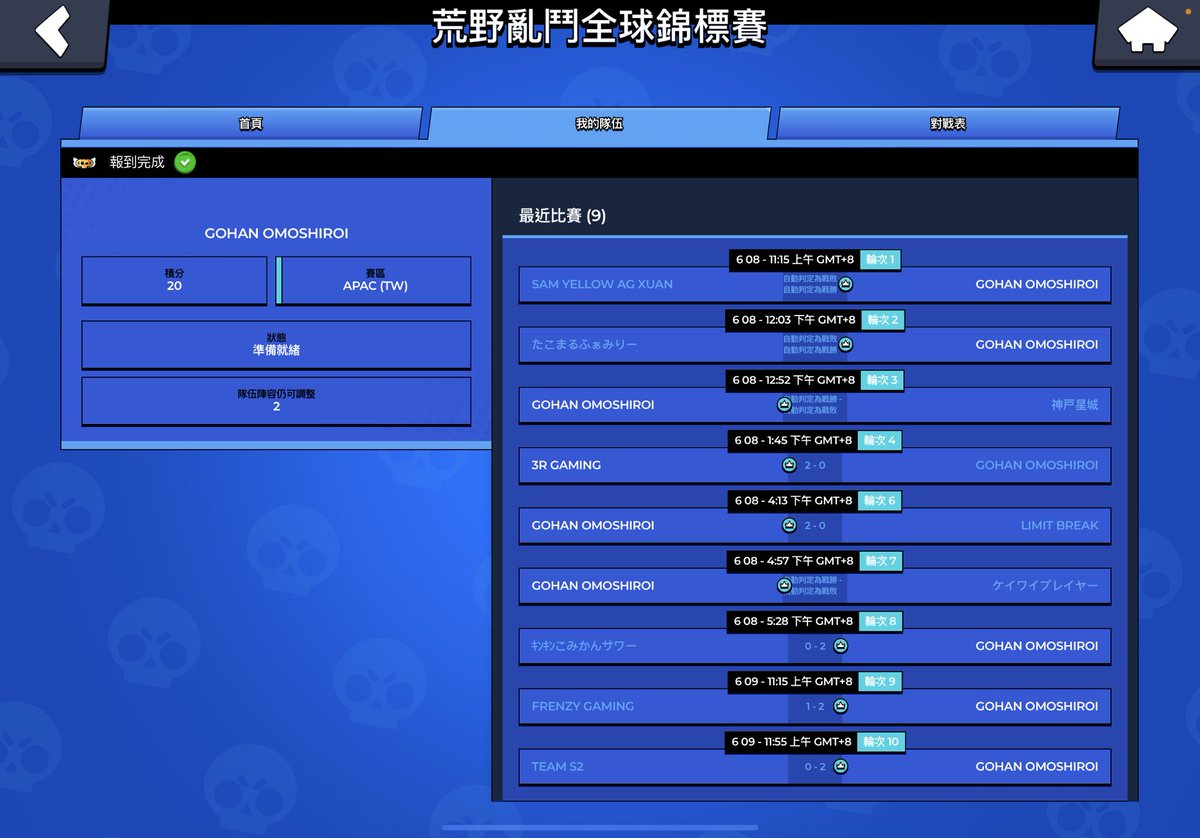The height and width of the screenshot is (838, 1200).
Task: Open match against SAM YELLOW AG XUAN
Action: [815, 285]
